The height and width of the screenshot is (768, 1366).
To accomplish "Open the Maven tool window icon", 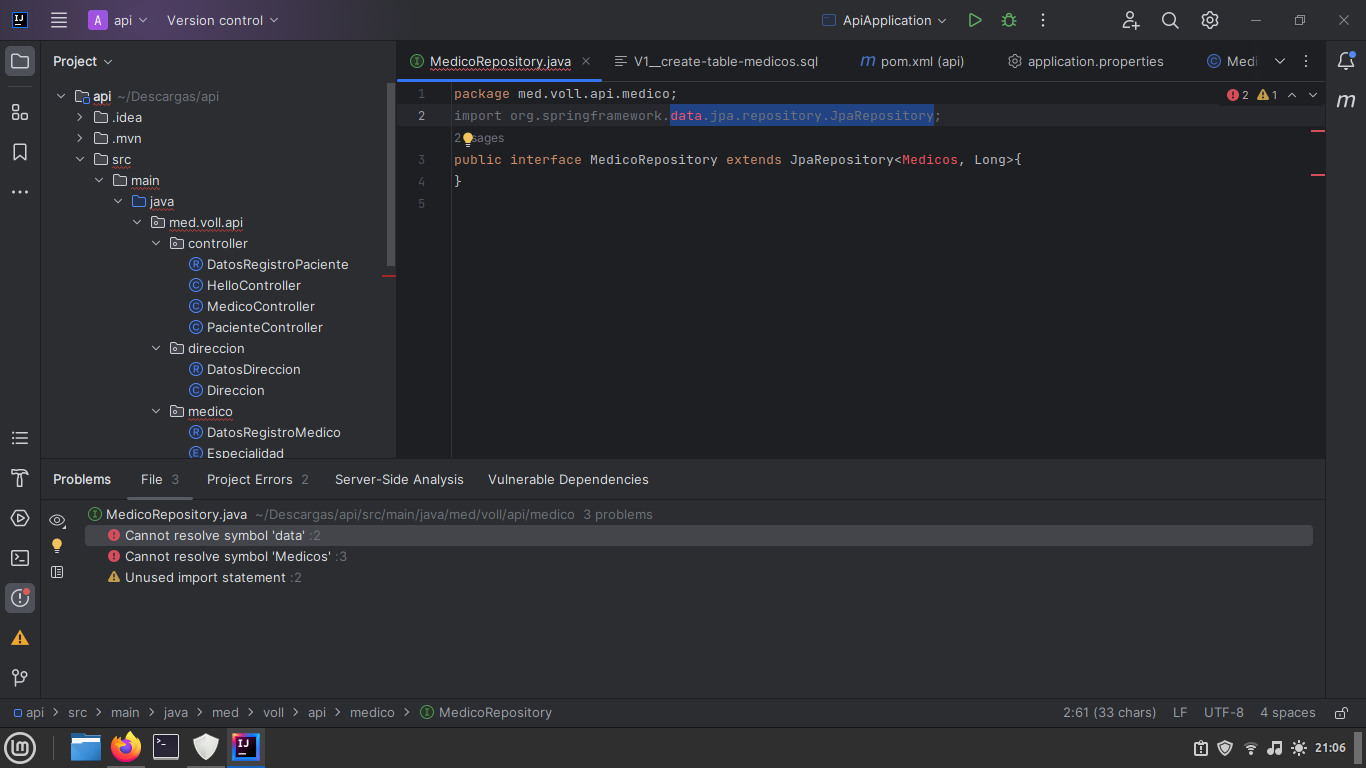I will point(1346,101).
